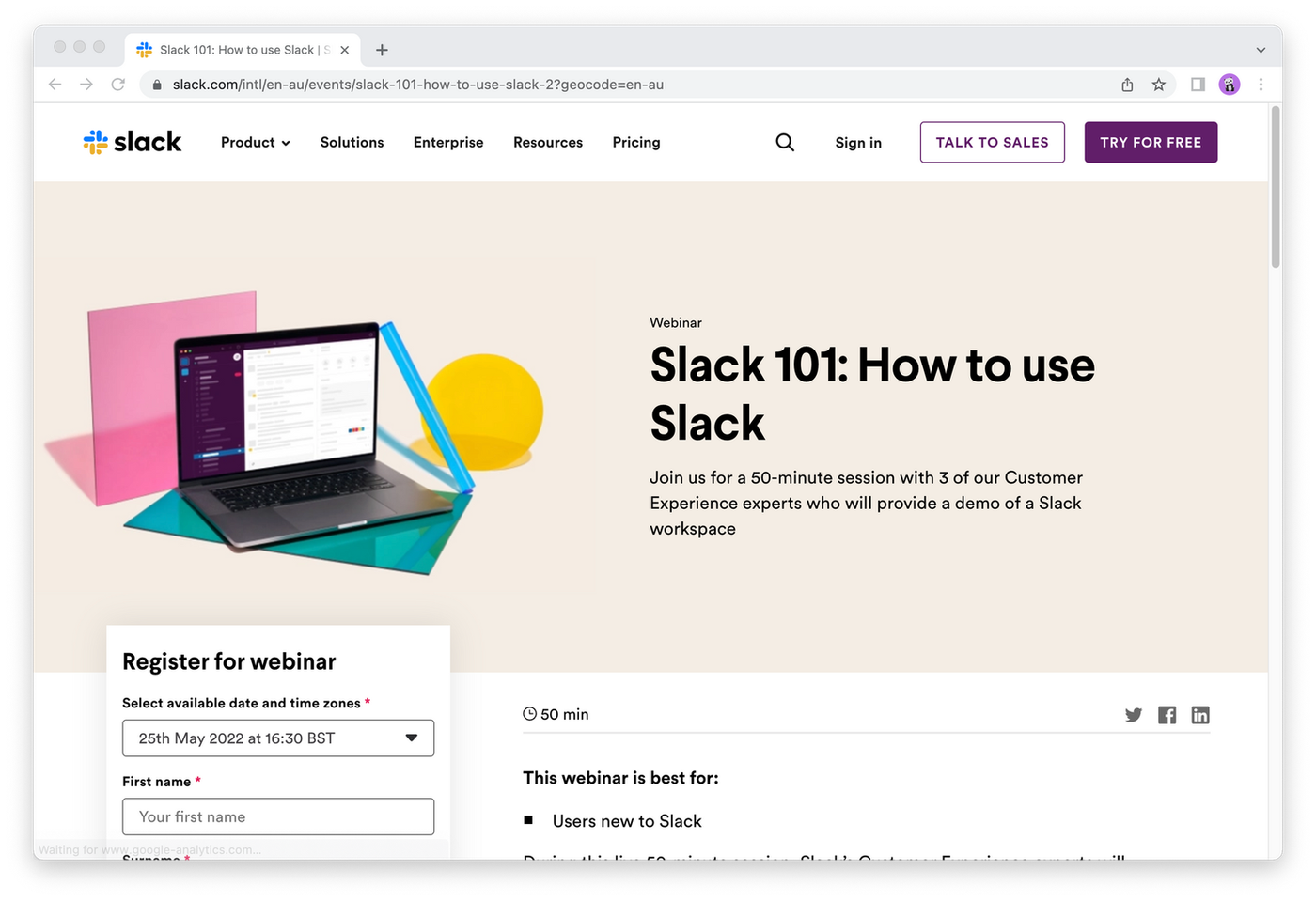
Task: Bookmark the page via the star icon
Action: 1158,84
